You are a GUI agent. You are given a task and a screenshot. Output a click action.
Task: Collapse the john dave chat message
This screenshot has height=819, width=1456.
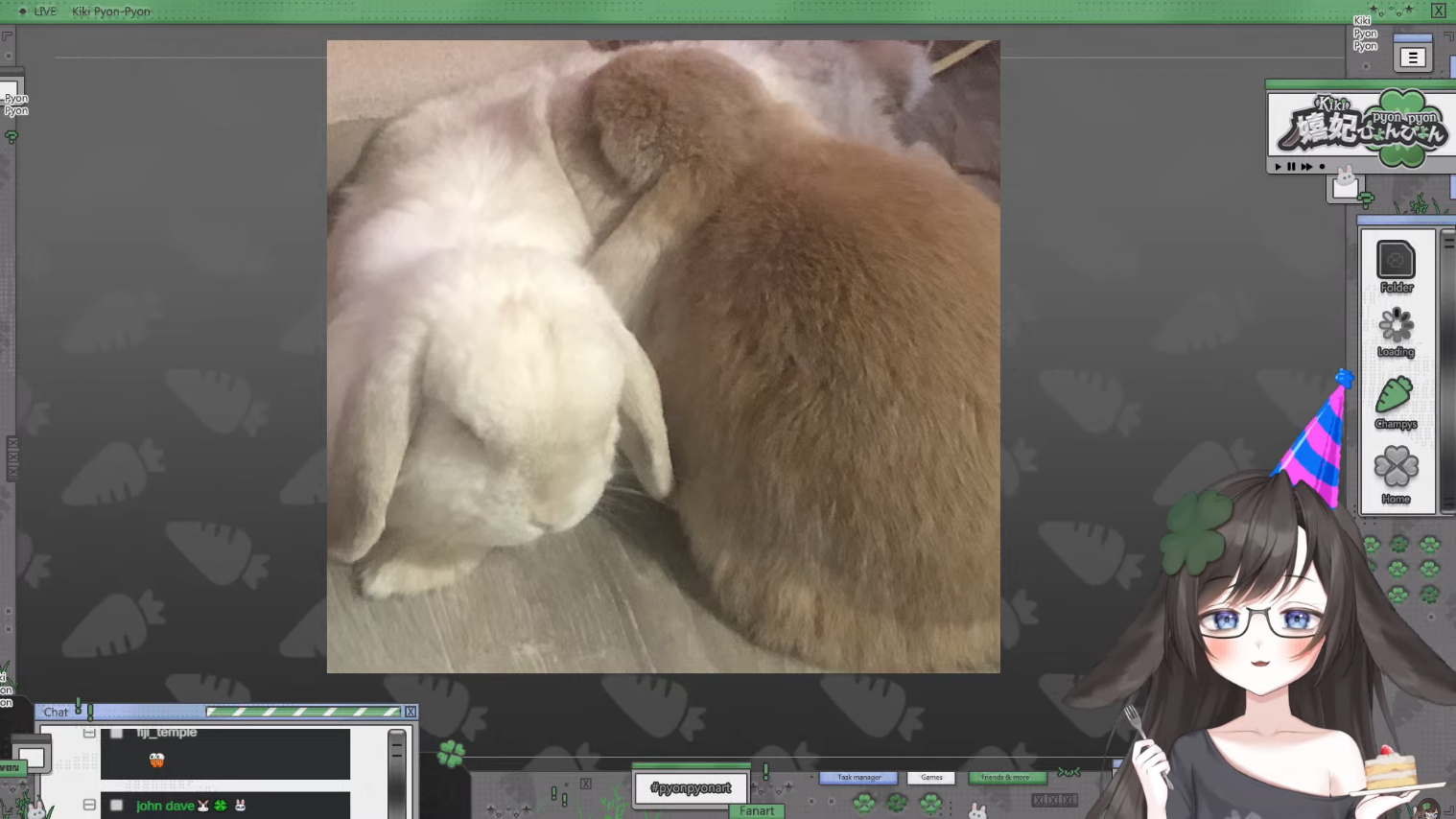(x=89, y=806)
